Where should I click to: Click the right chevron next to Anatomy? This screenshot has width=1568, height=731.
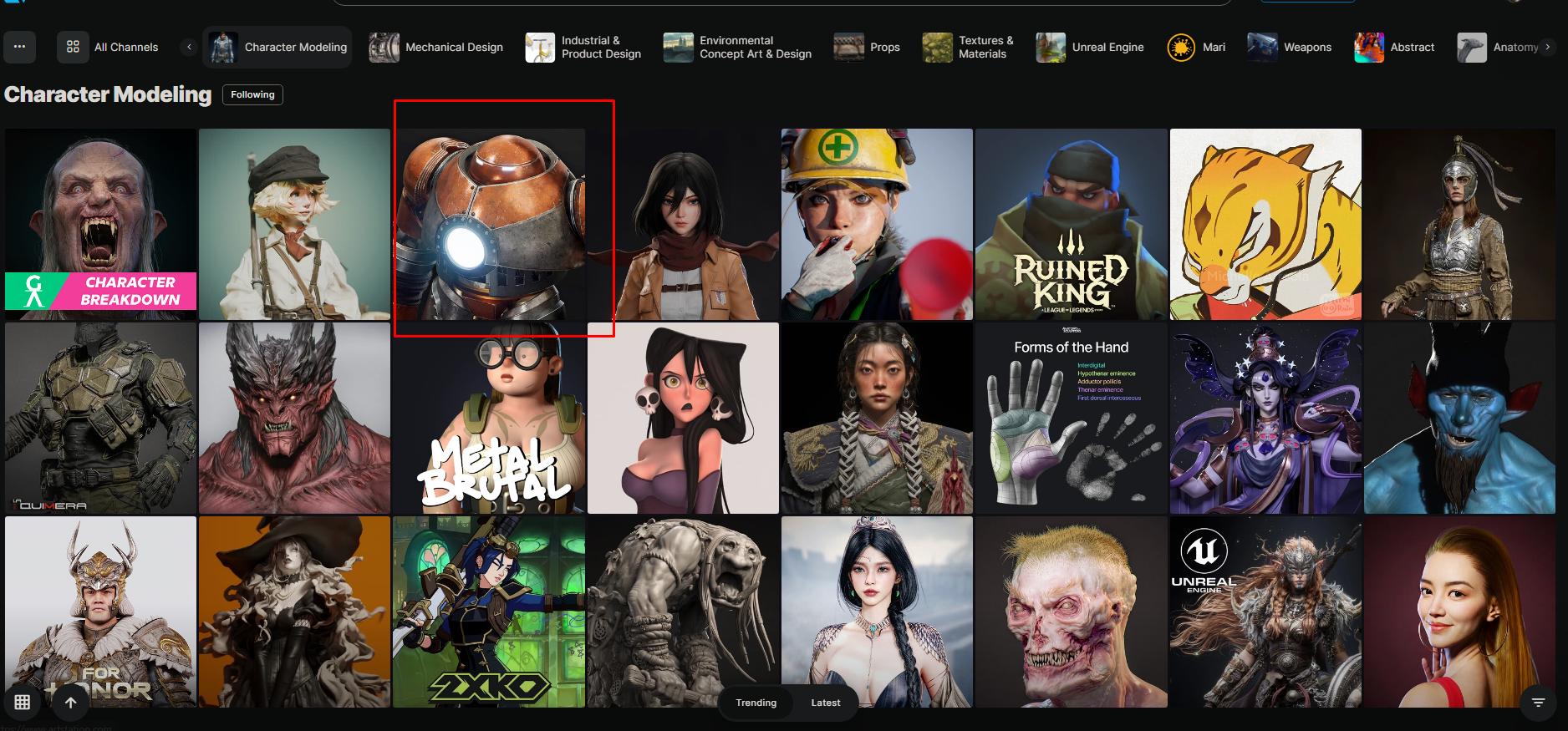point(1548,47)
